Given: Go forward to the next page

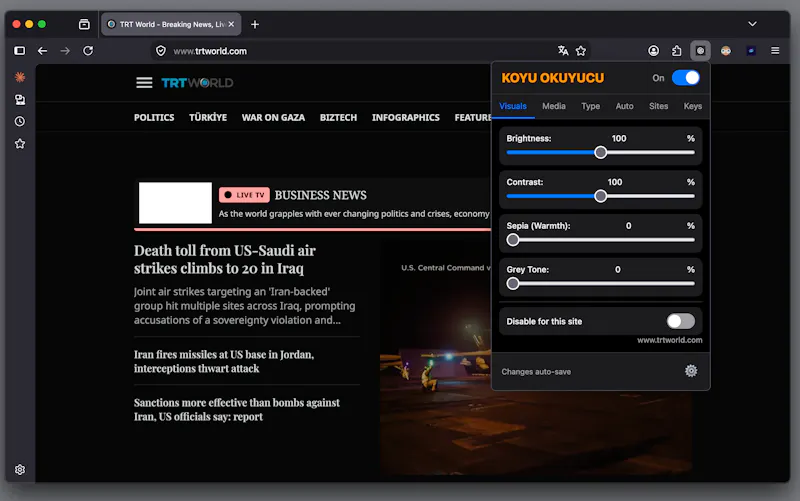Looking at the screenshot, I should click(65, 51).
